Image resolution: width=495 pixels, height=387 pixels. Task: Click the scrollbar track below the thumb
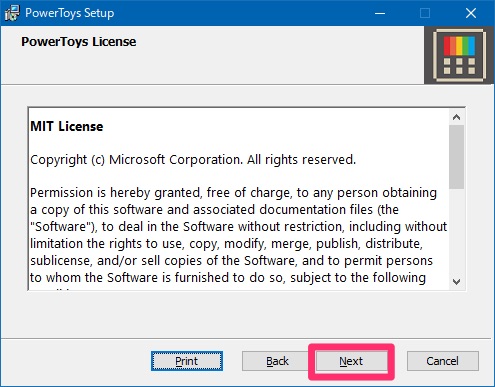pos(457,231)
